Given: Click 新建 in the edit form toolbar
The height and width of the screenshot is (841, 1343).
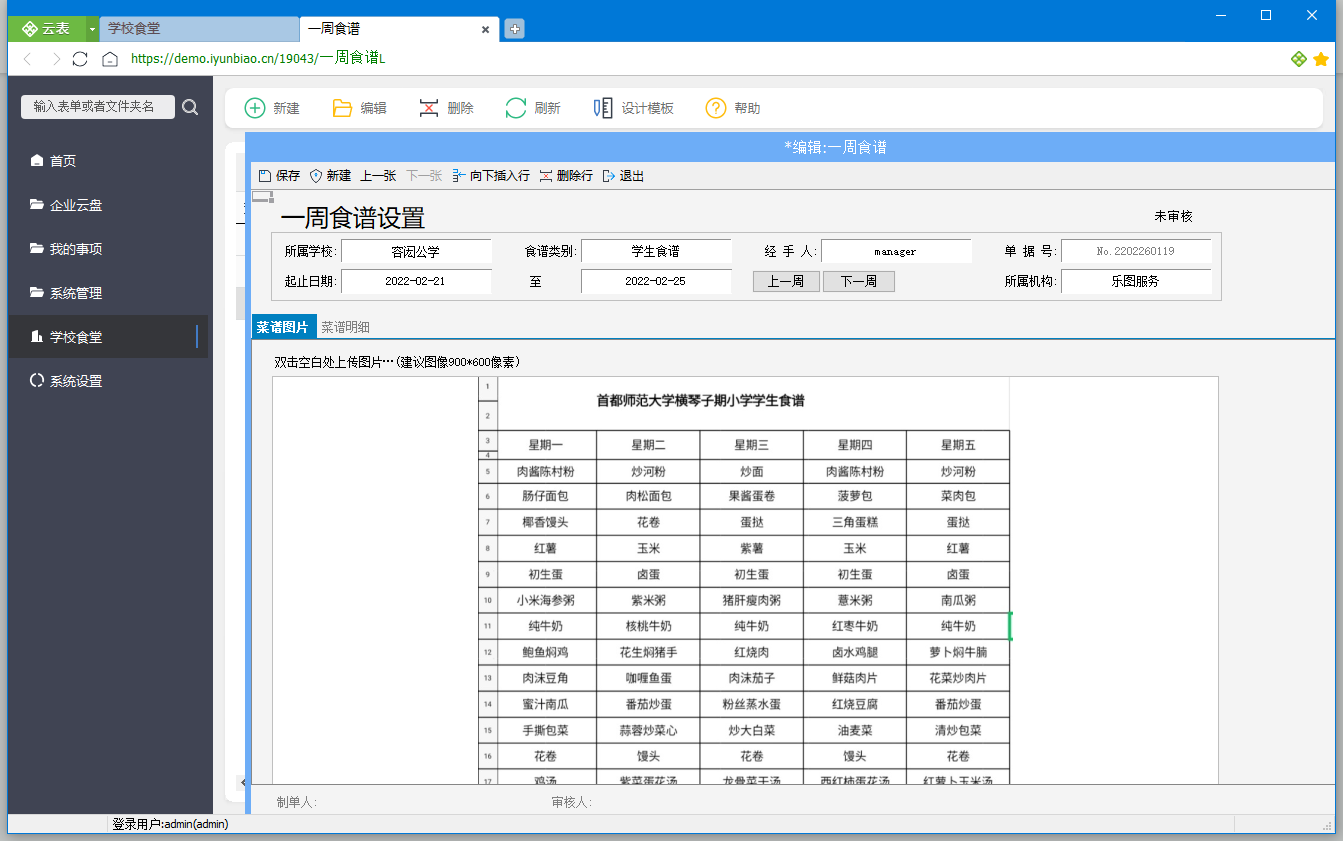Looking at the screenshot, I should click(x=330, y=175).
